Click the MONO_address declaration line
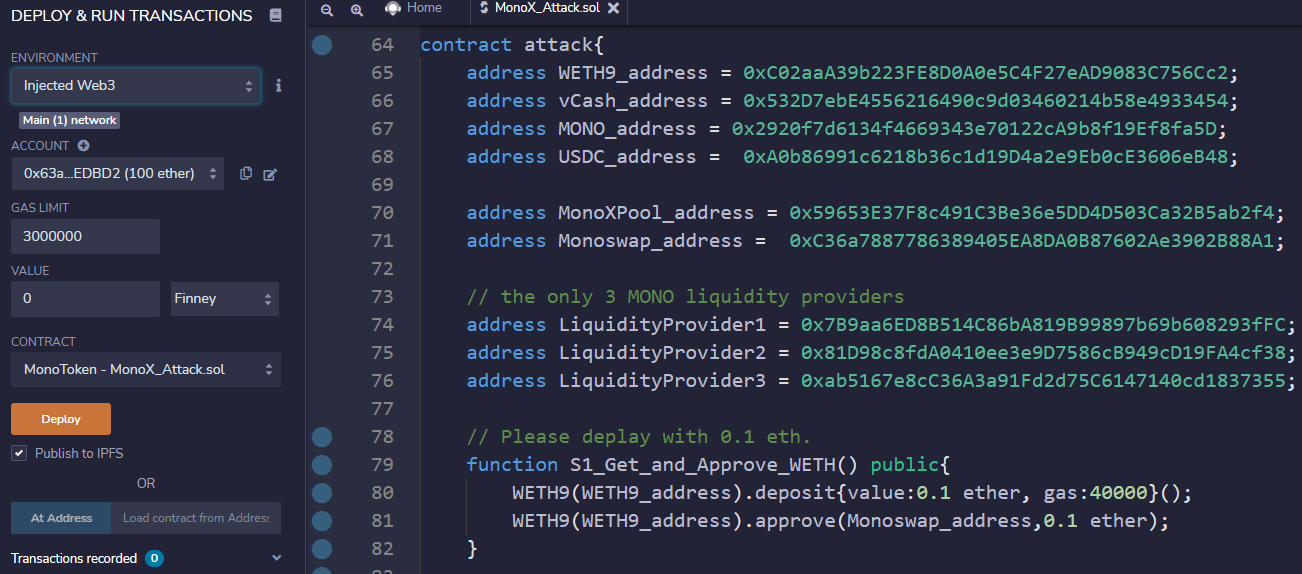This screenshot has width=1302, height=574. (846, 129)
